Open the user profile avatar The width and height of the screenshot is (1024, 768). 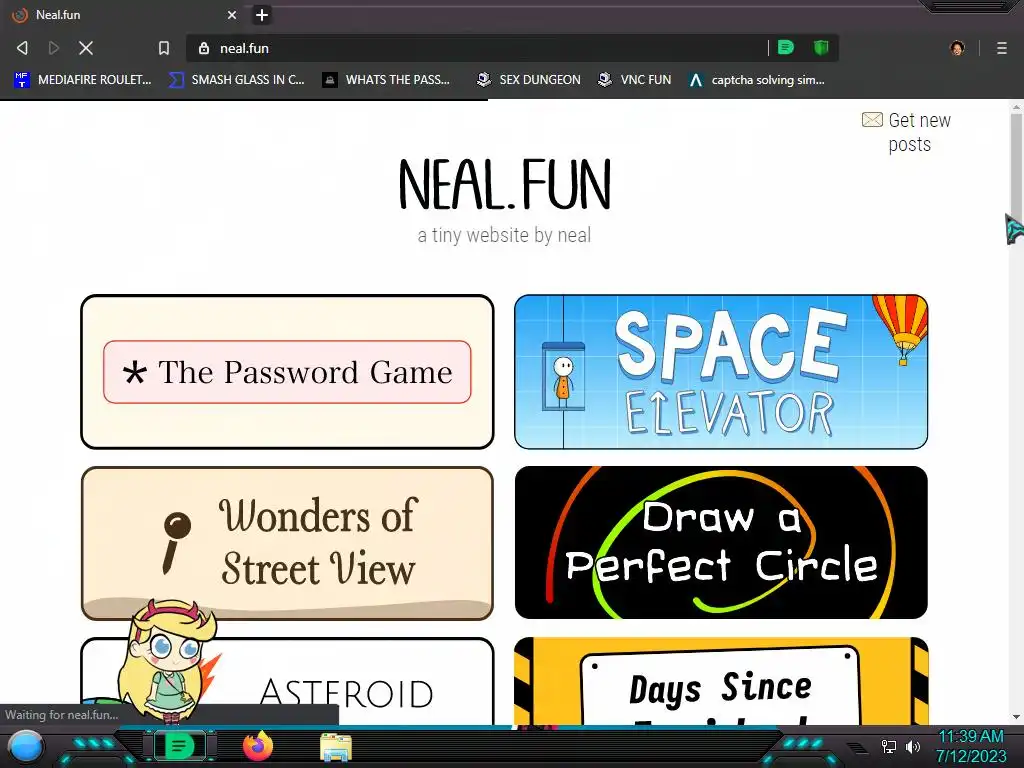coord(957,48)
